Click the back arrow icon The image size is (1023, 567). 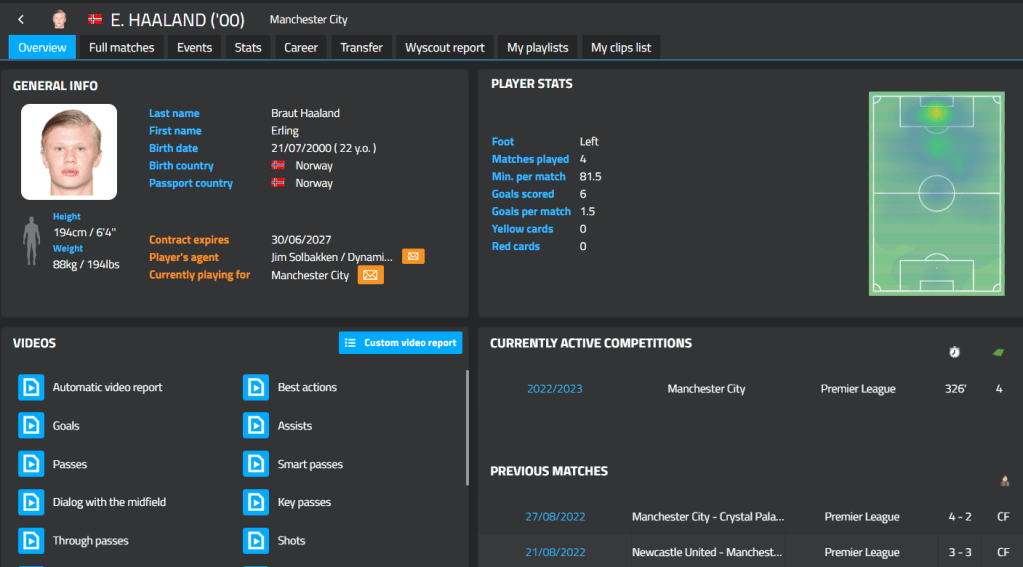coord(21,19)
